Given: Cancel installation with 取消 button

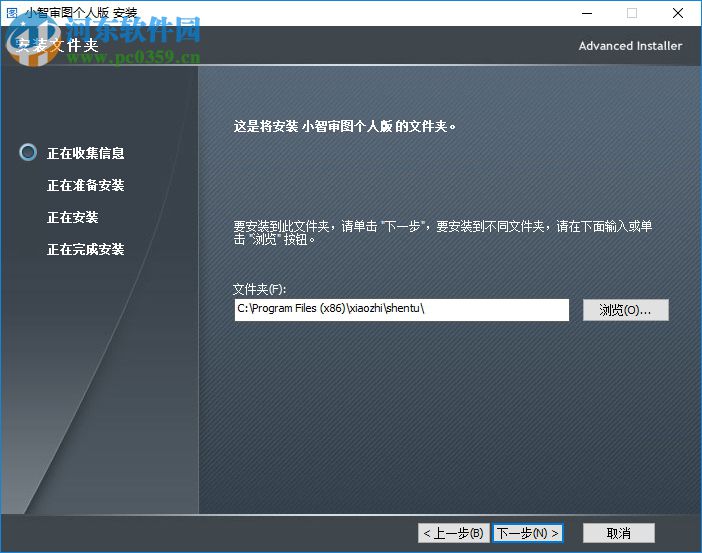Looking at the screenshot, I should [x=619, y=533].
